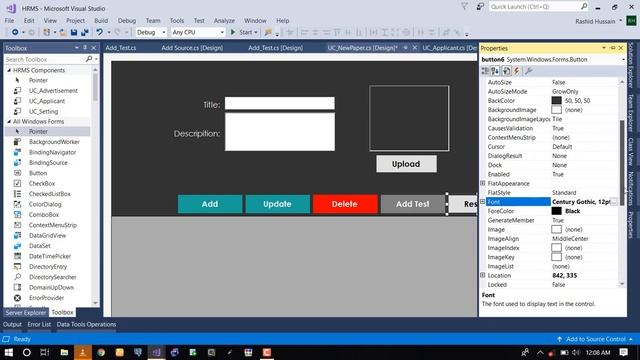Viewport: 640px width, 360px height.
Task: Click the BackColor dark color swatch
Action: 556,100
